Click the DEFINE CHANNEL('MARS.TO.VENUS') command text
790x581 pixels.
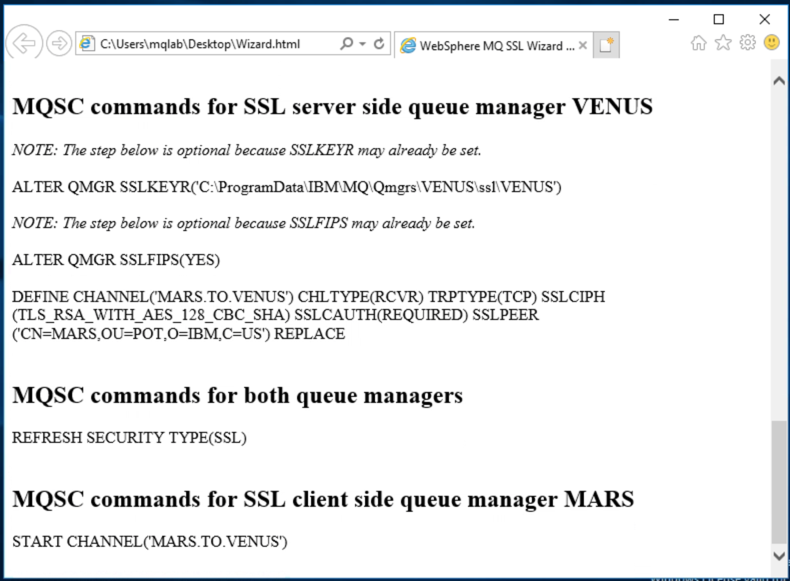click(x=308, y=315)
